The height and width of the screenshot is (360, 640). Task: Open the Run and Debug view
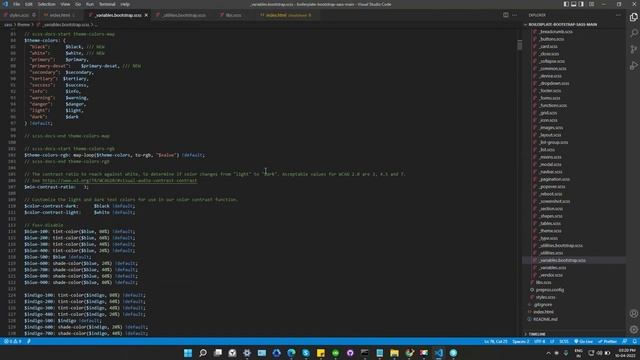(x=633, y=65)
